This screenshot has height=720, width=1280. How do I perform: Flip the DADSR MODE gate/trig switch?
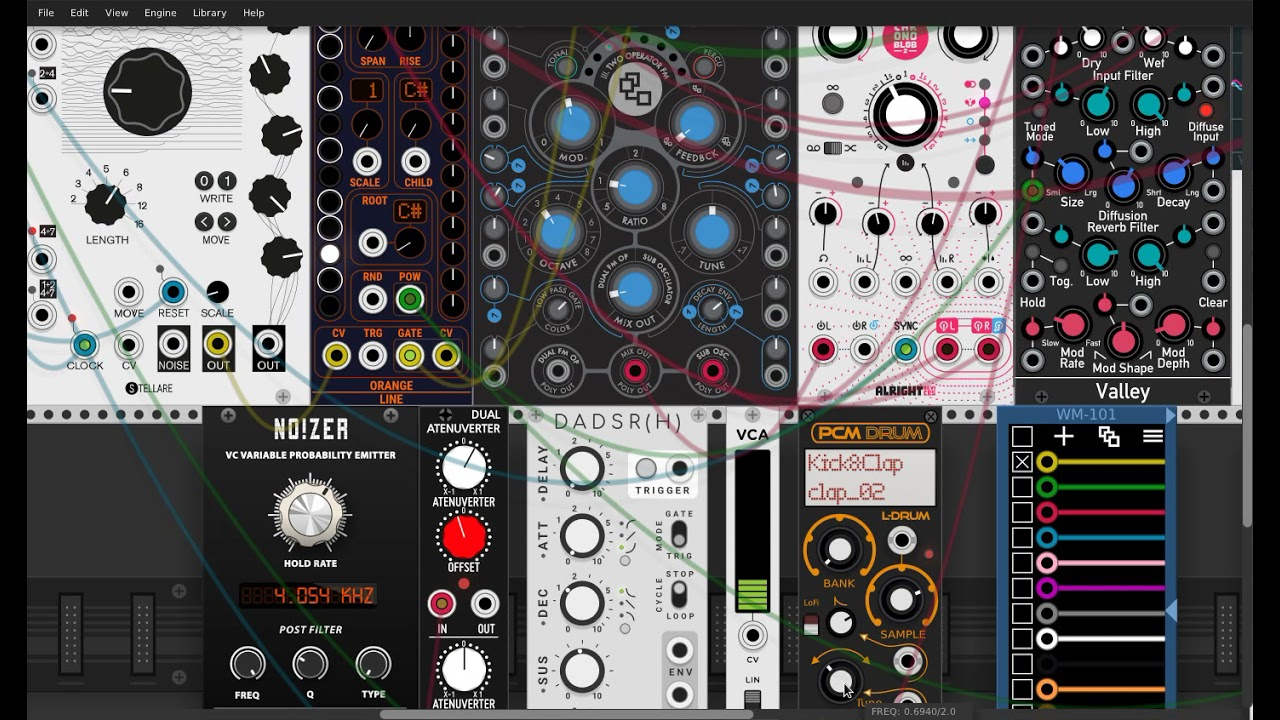[678, 532]
